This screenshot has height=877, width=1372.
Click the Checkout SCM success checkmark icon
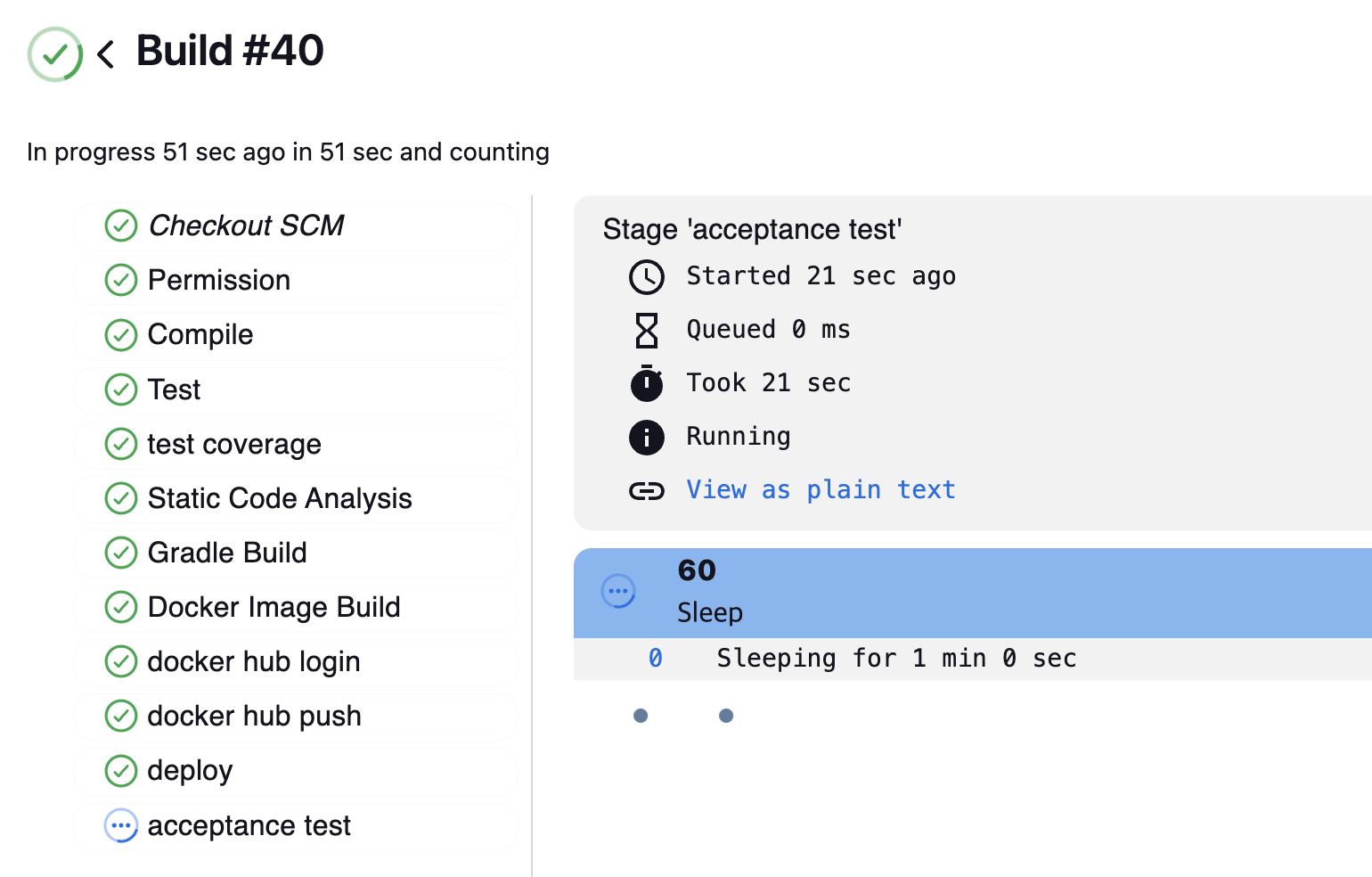(121, 225)
